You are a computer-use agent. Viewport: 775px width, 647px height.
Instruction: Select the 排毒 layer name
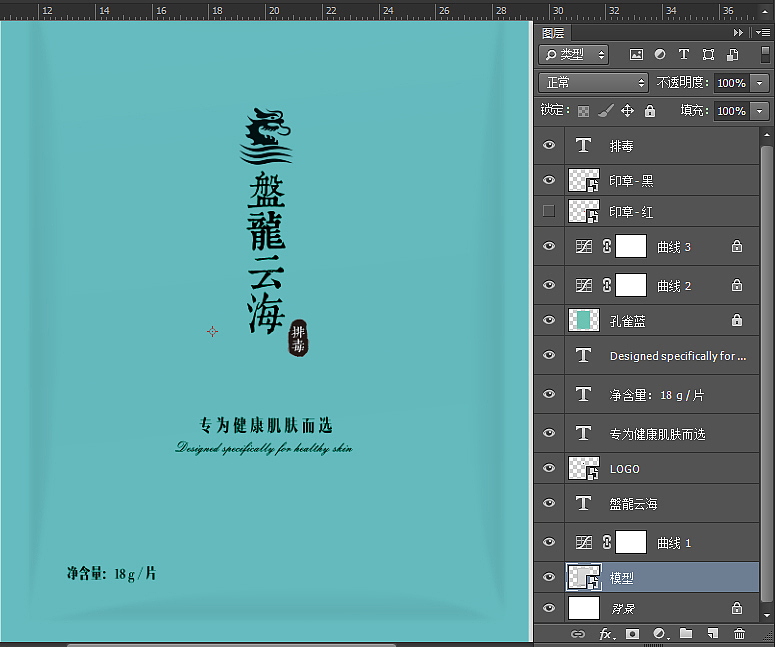(622, 146)
